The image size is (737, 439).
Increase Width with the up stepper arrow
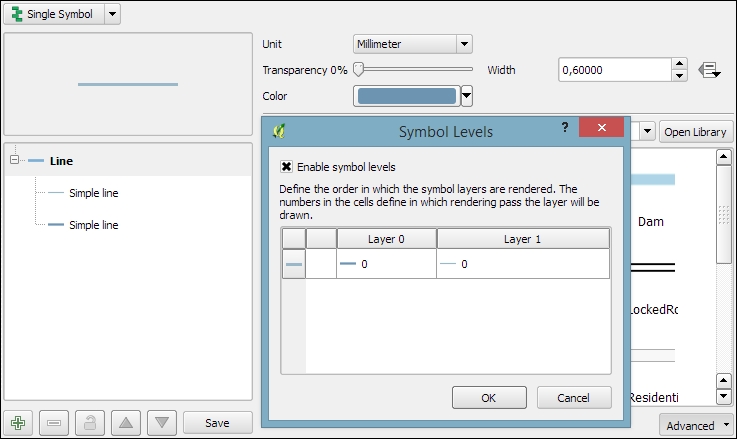coord(679,64)
